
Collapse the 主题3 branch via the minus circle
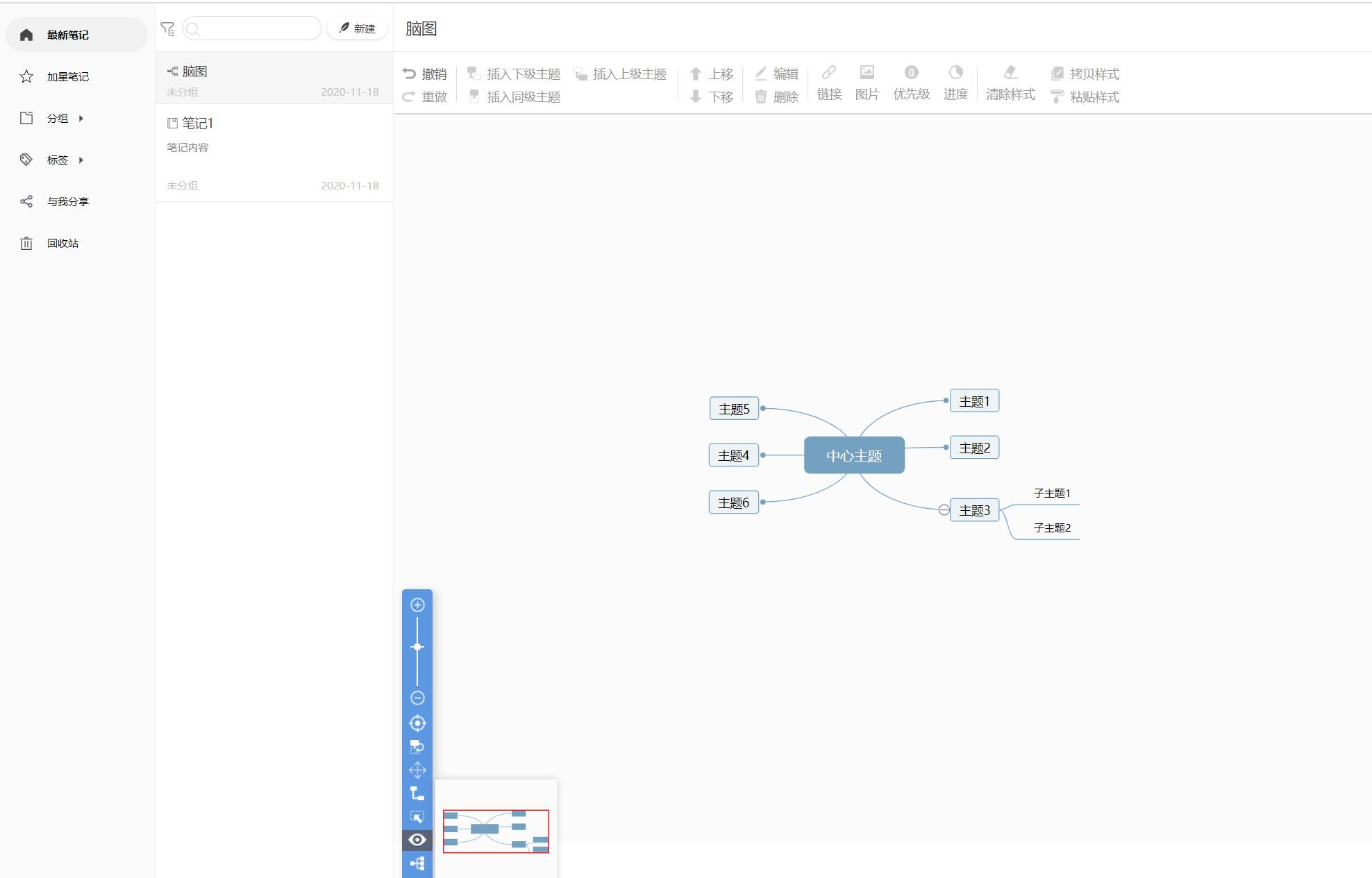pyautogui.click(x=944, y=510)
